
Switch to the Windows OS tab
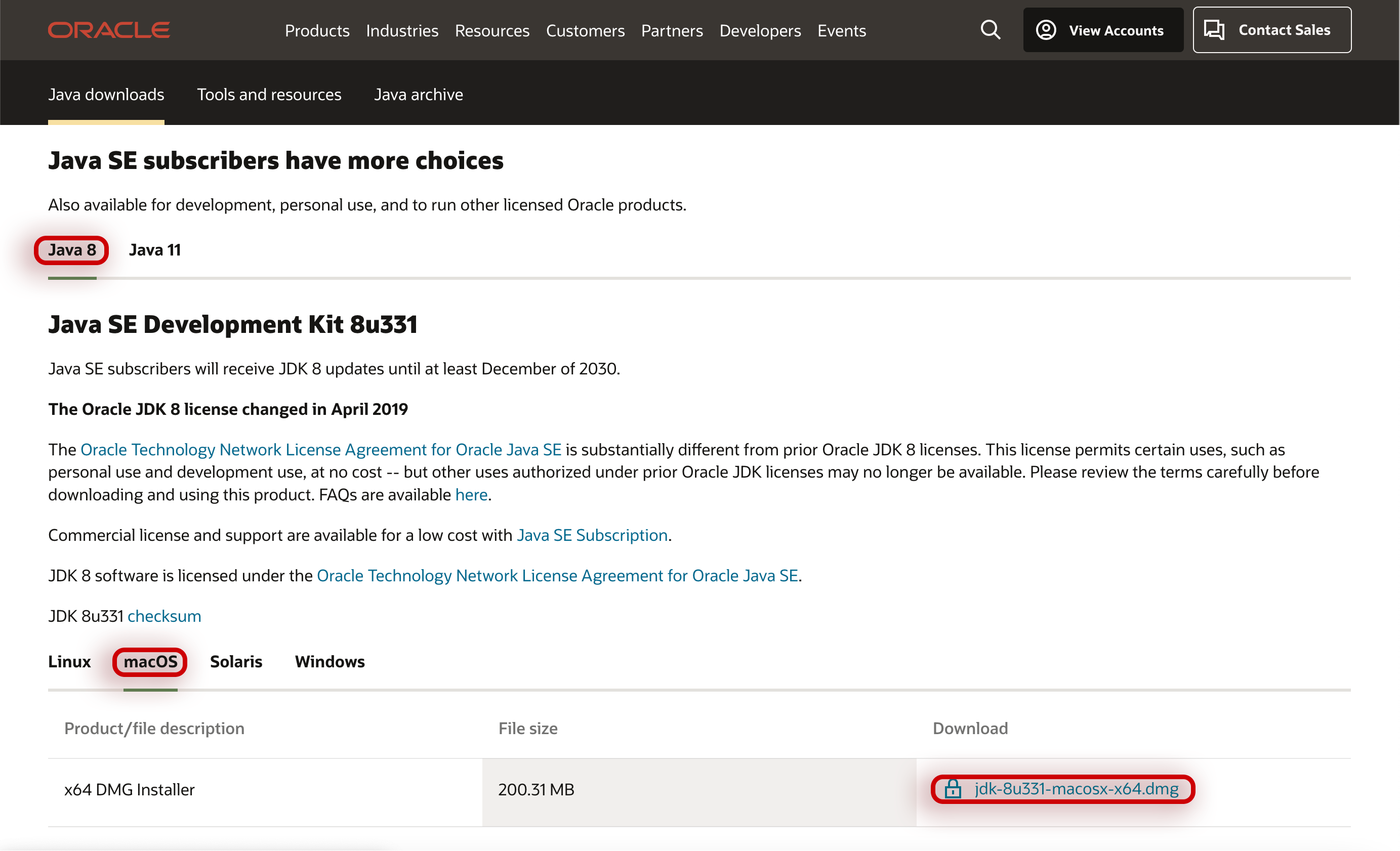pos(330,662)
